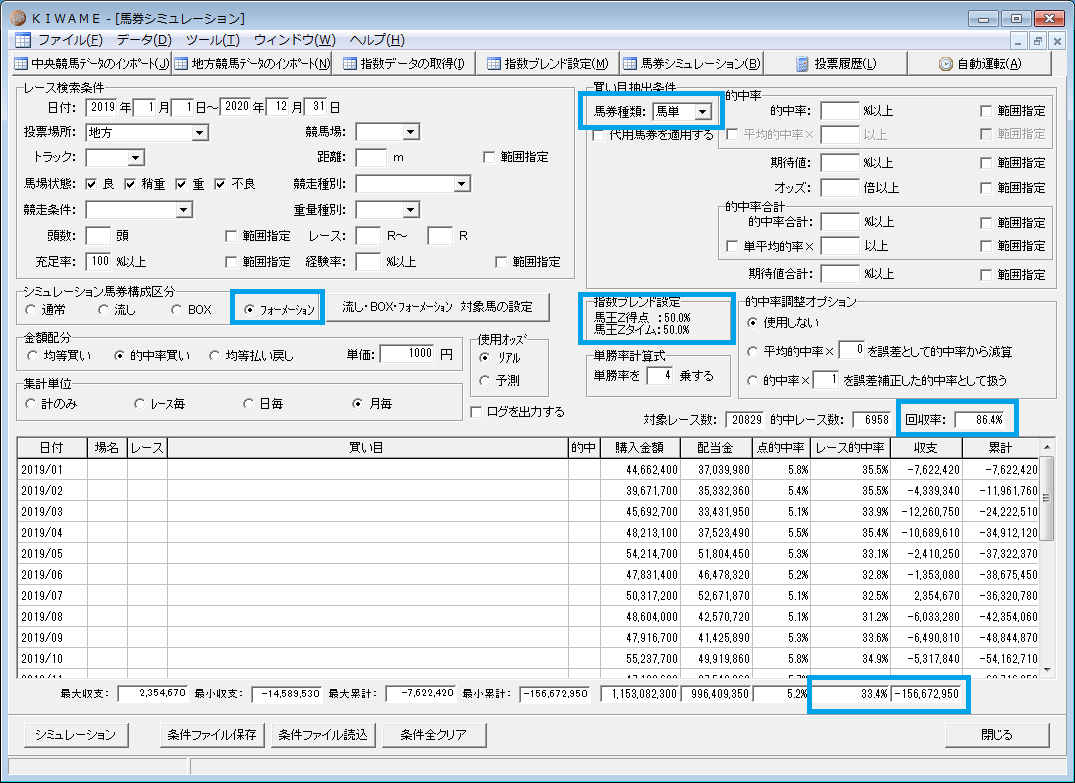Image resolution: width=1075 pixels, height=783 pixels.
Task: Open 馬券シミュレーション toolbar button
Action: pos(692,64)
